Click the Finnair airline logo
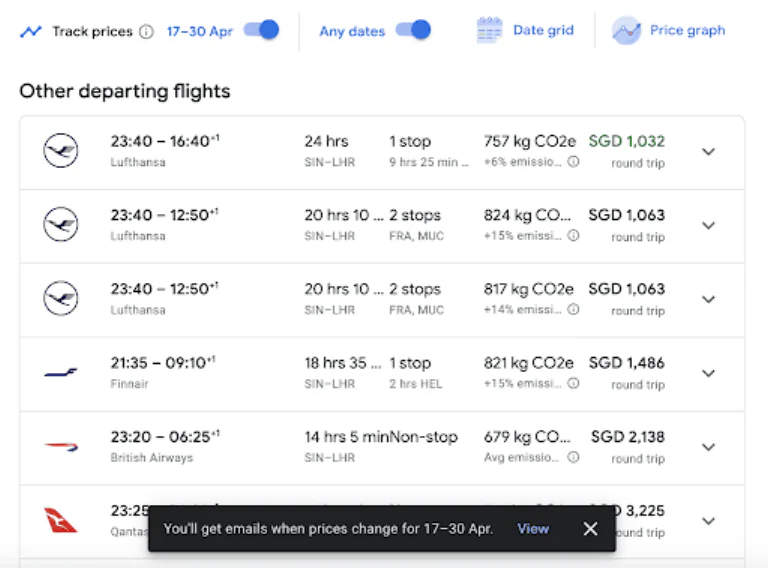Image resolution: width=768 pixels, height=568 pixels. [61, 373]
